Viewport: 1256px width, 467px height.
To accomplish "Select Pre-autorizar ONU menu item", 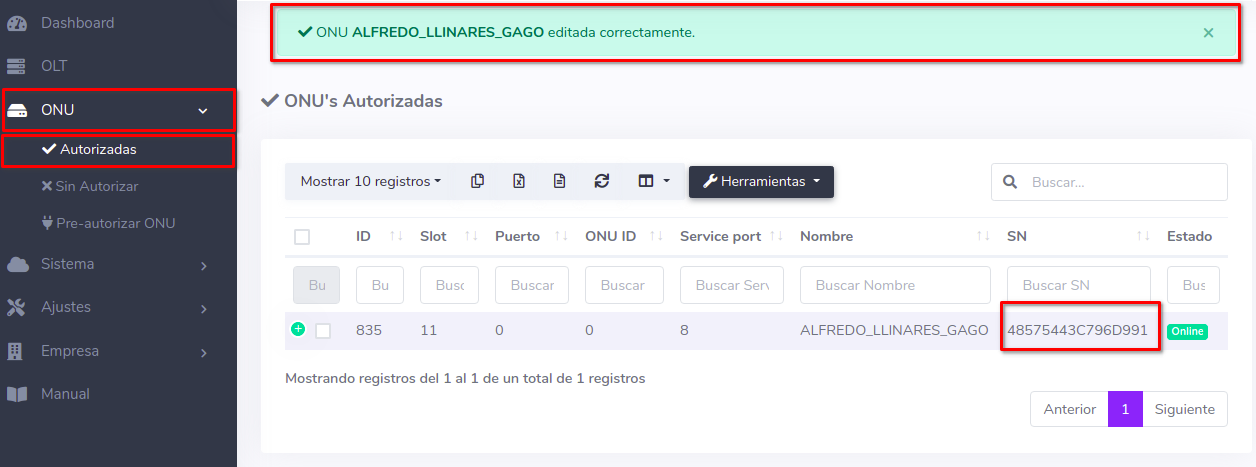I will coord(115,223).
